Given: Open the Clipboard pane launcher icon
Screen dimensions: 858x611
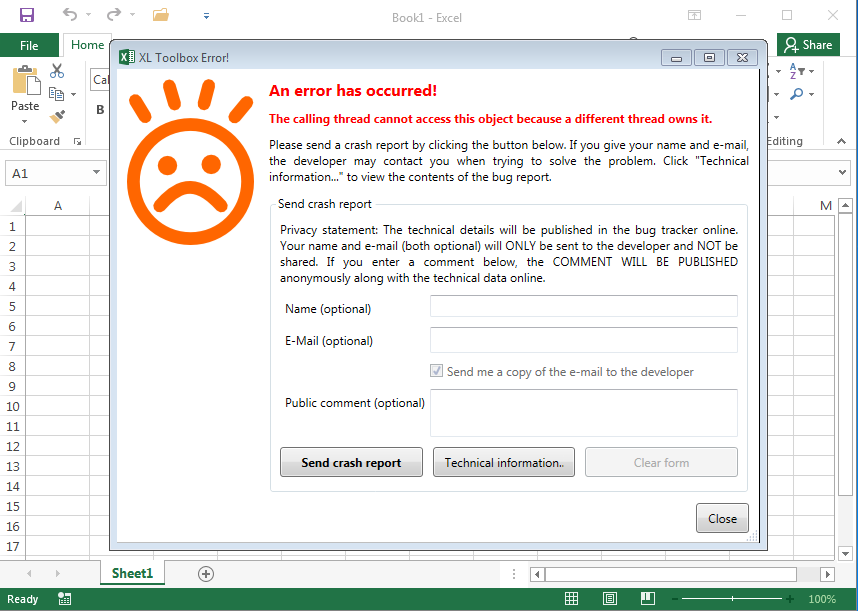Looking at the screenshot, I should [77, 142].
